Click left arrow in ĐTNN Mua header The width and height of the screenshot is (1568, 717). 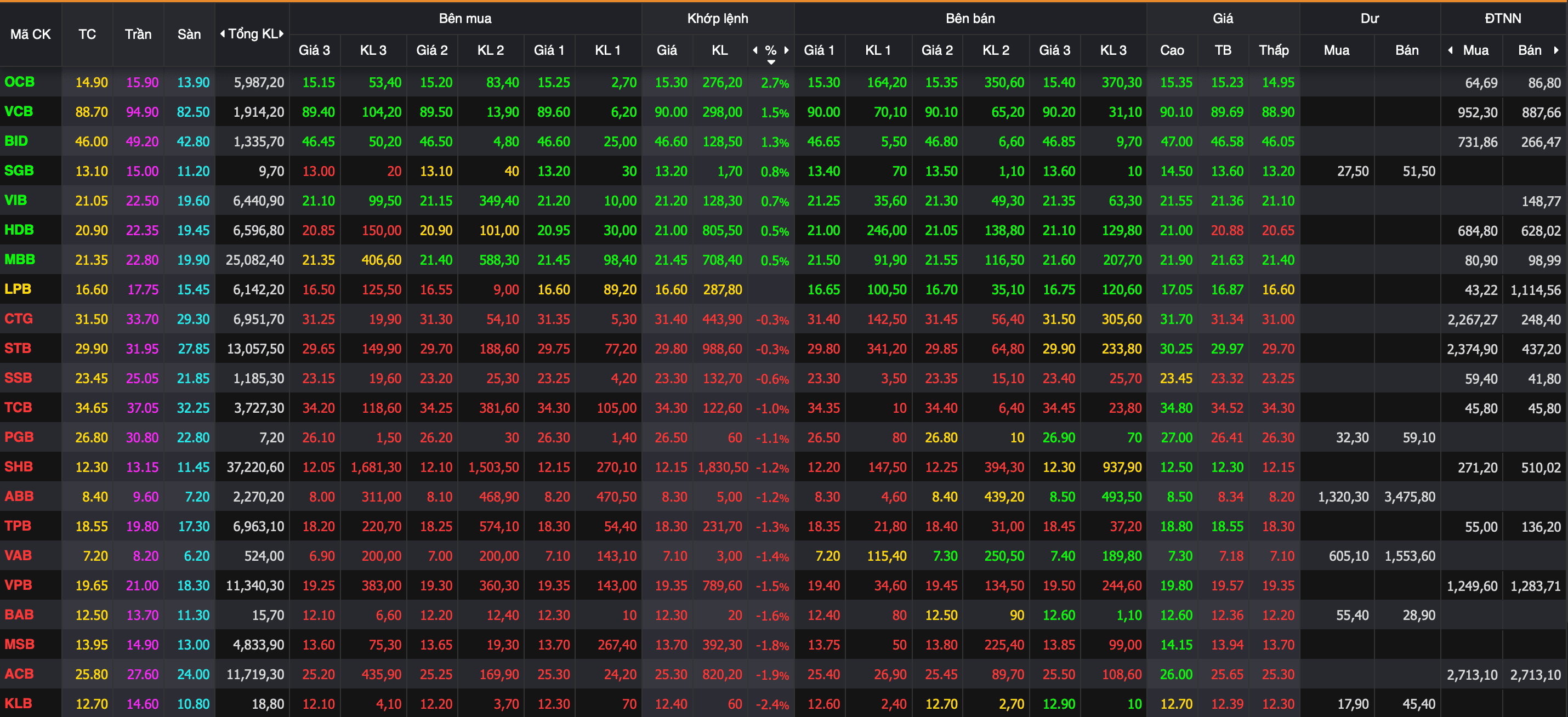click(1451, 50)
